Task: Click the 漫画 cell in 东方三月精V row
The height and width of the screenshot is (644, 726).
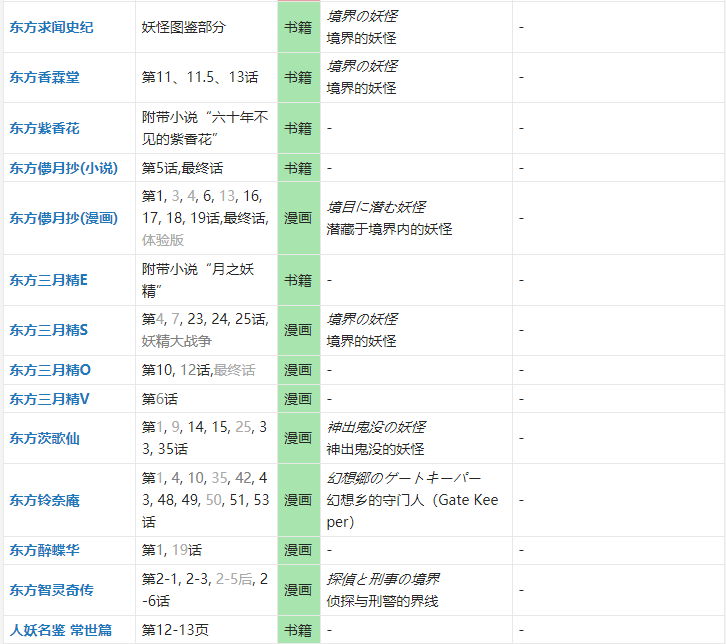Action: tap(299, 399)
